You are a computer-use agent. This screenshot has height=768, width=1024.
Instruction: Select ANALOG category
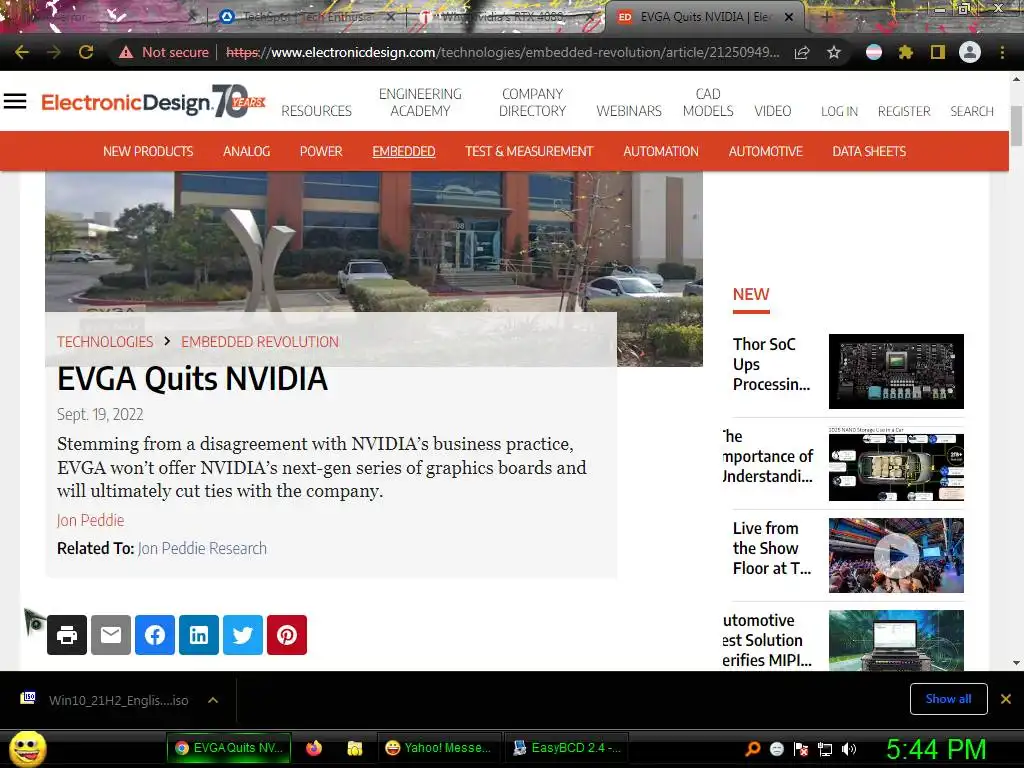pyautogui.click(x=246, y=152)
